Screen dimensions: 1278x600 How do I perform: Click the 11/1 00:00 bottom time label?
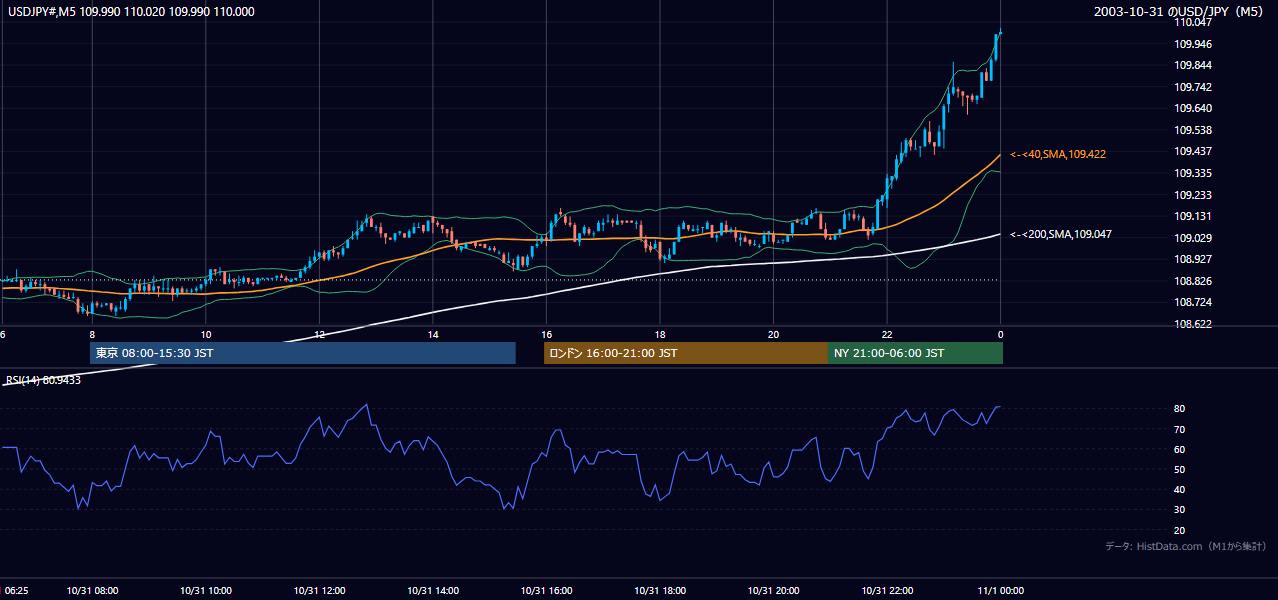(1000, 591)
